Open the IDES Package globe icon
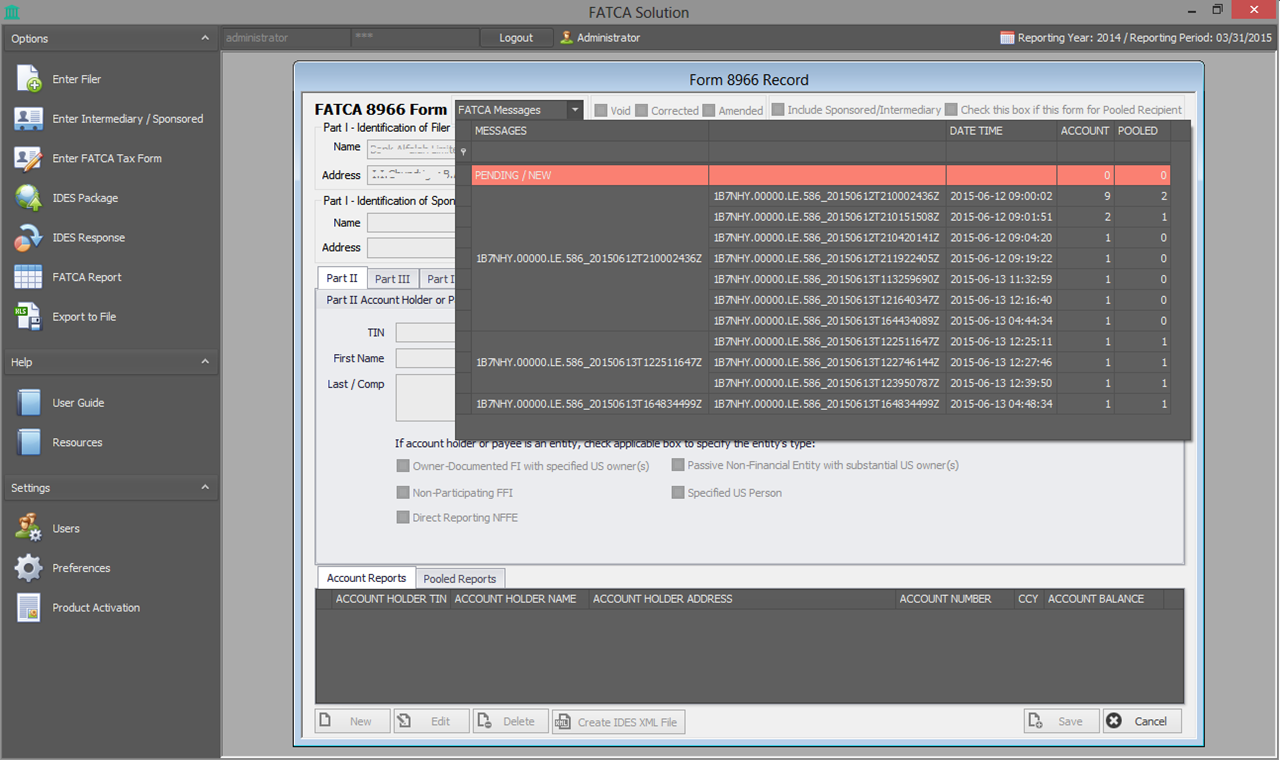 pyautogui.click(x=28, y=198)
